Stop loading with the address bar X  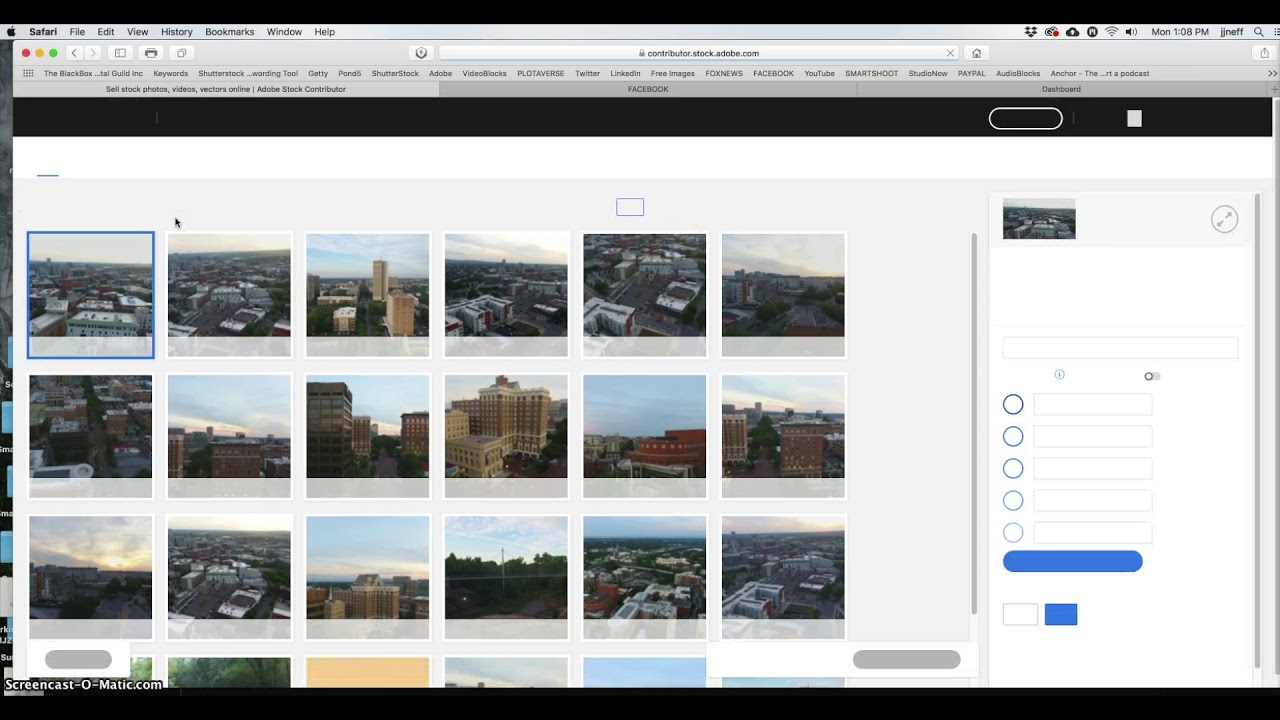(x=950, y=53)
